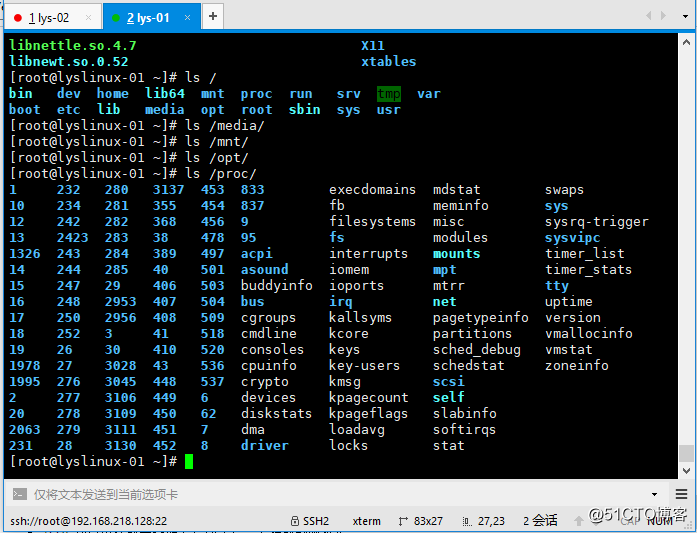Click the highlighted tmp directory name

[389, 94]
